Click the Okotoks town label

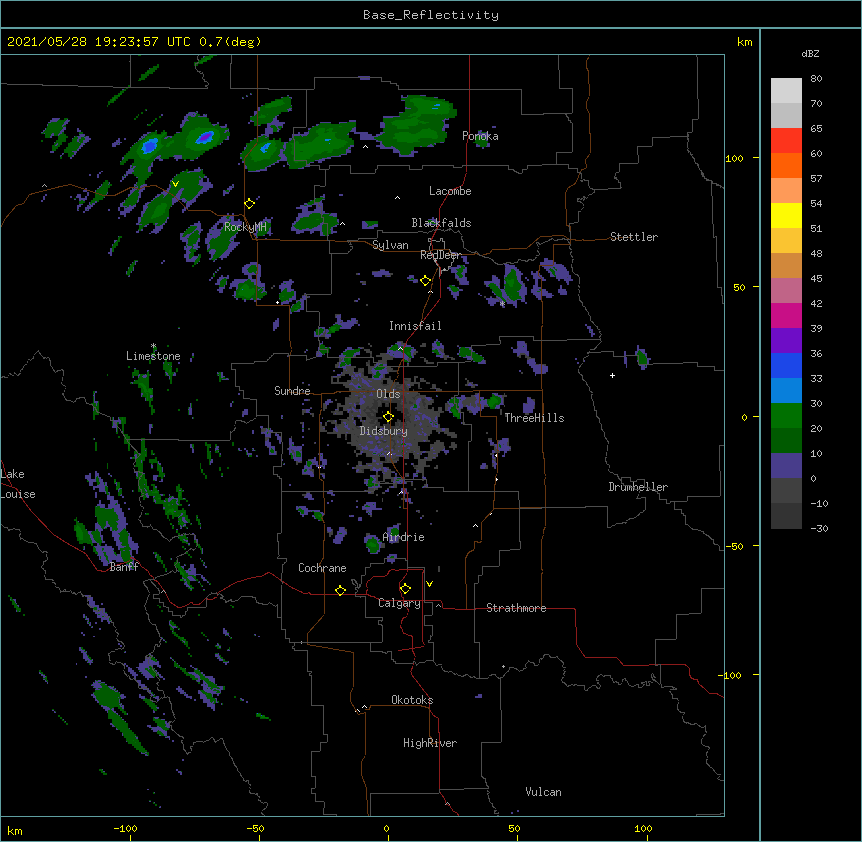(412, 700)
